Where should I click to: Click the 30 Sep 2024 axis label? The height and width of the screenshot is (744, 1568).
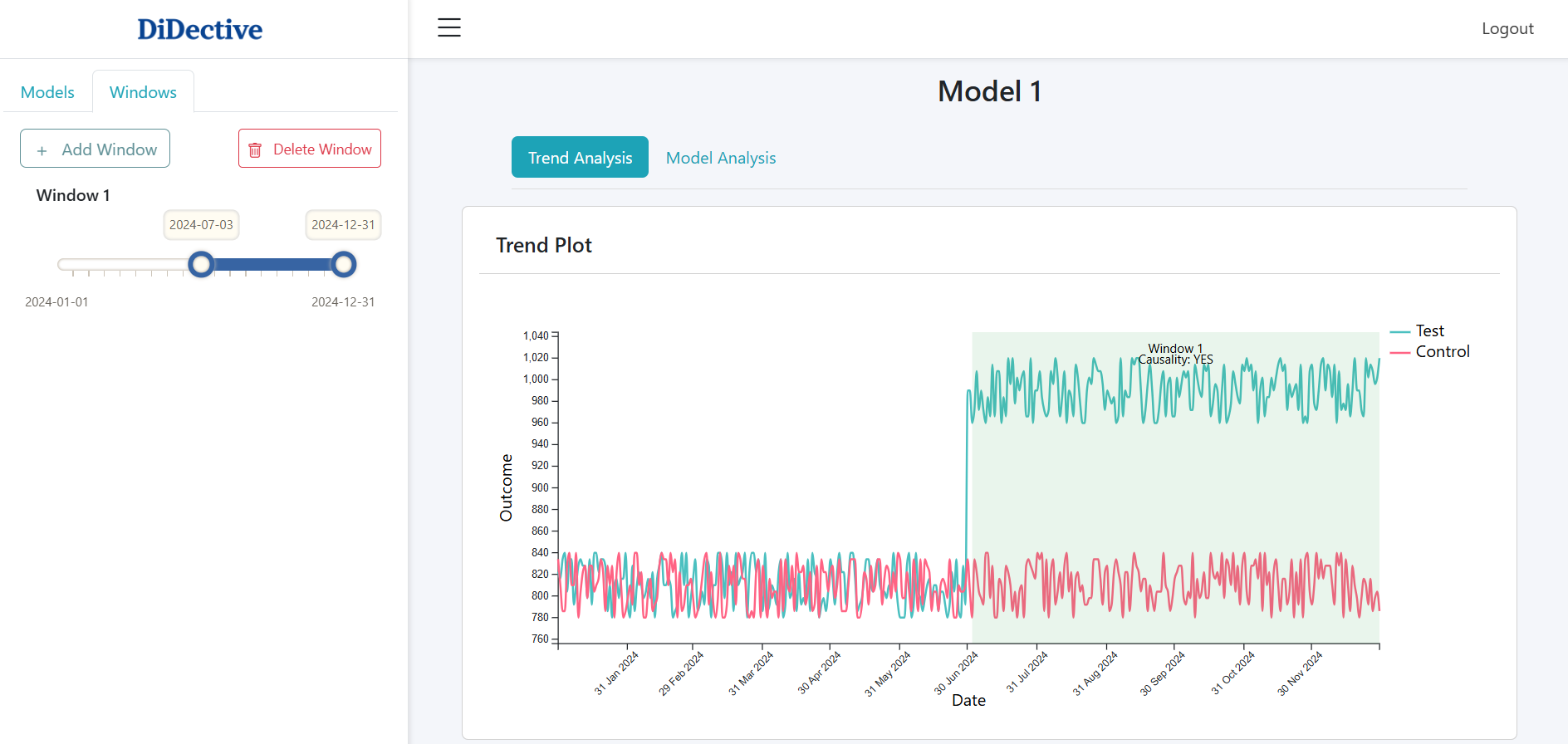(x=1163, y=673)
